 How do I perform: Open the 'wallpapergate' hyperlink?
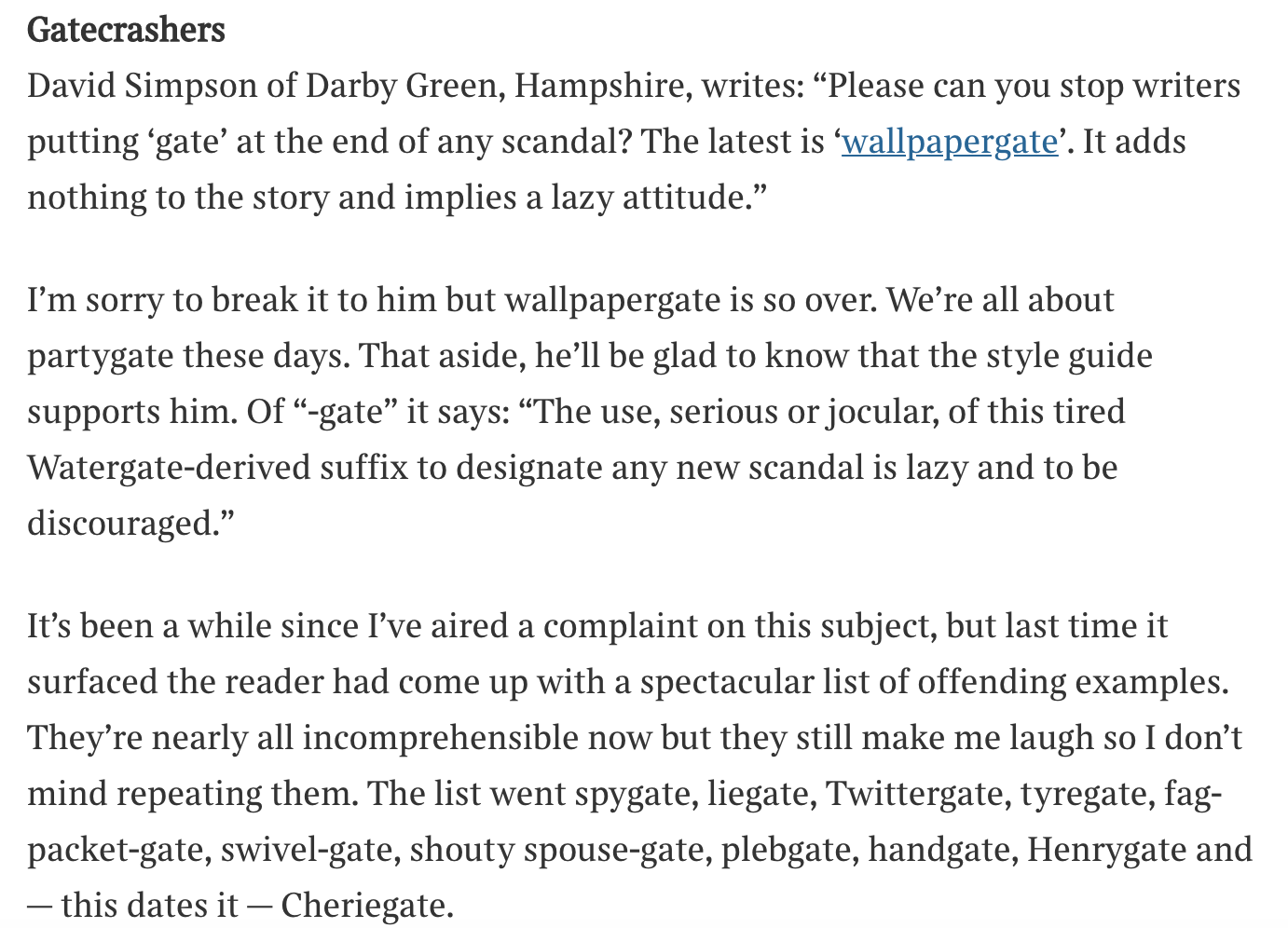tap(950, 143)
